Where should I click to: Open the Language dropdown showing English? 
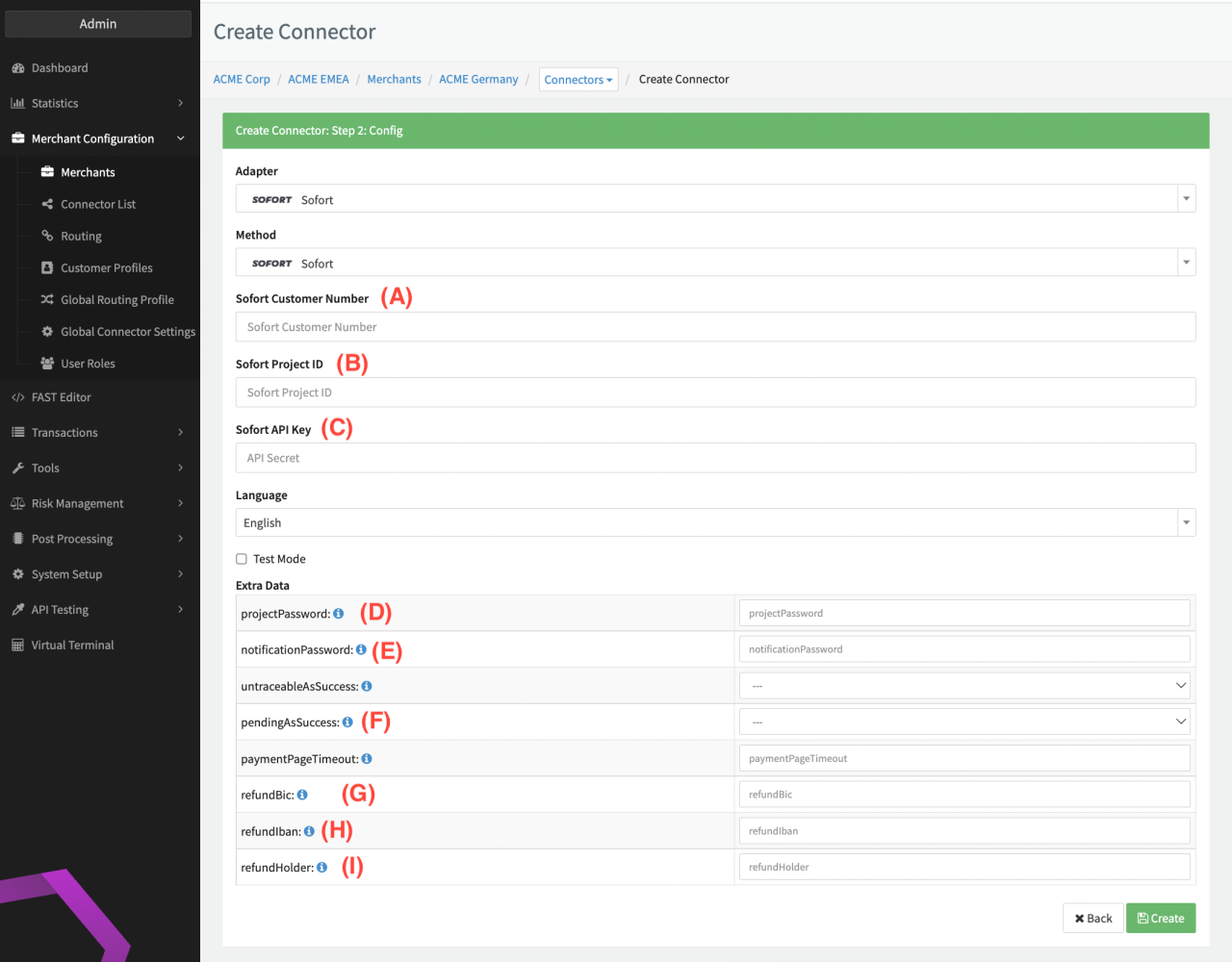point(715,522)
